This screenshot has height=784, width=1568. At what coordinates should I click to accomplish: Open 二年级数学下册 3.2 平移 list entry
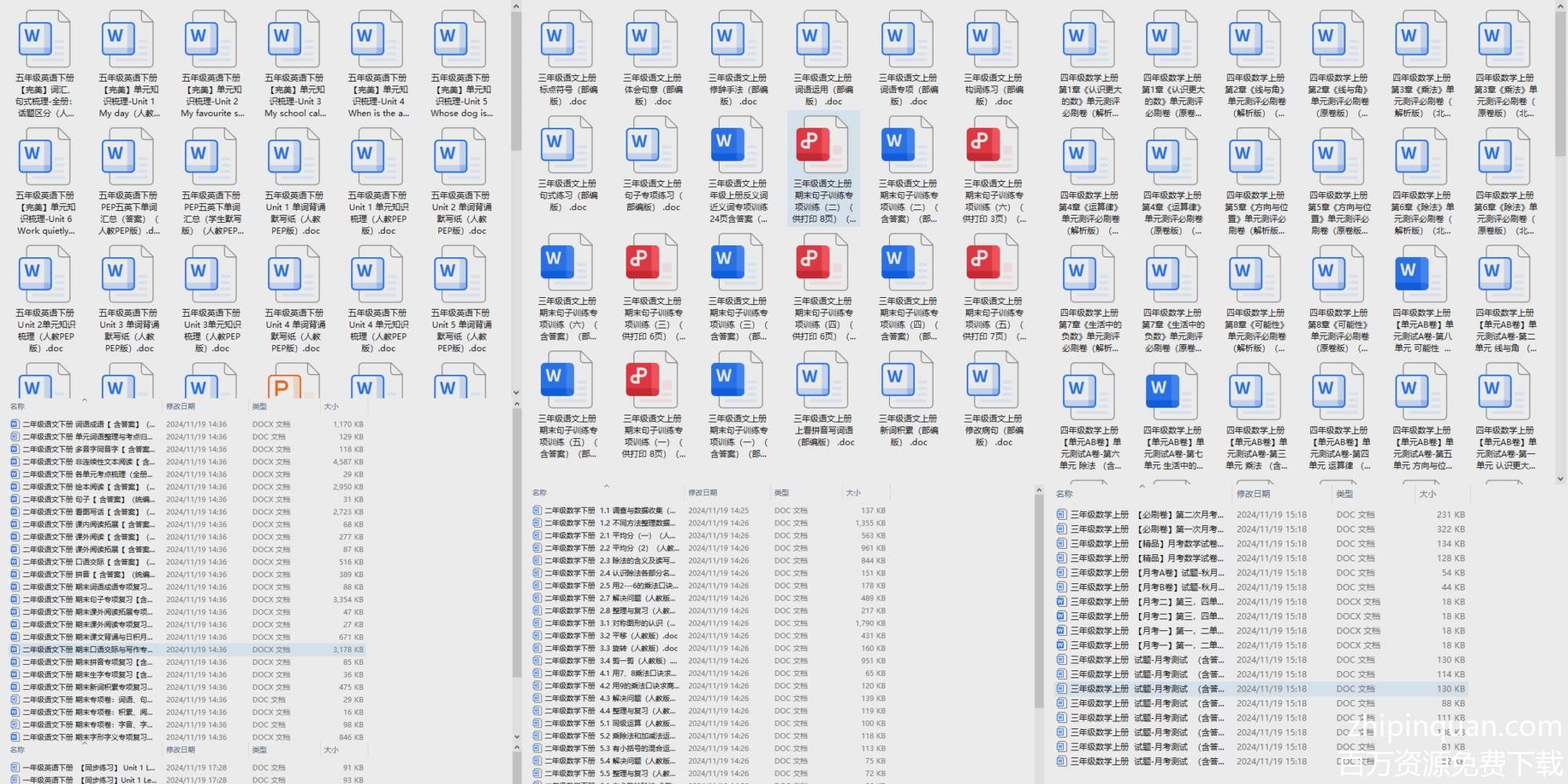612,636
